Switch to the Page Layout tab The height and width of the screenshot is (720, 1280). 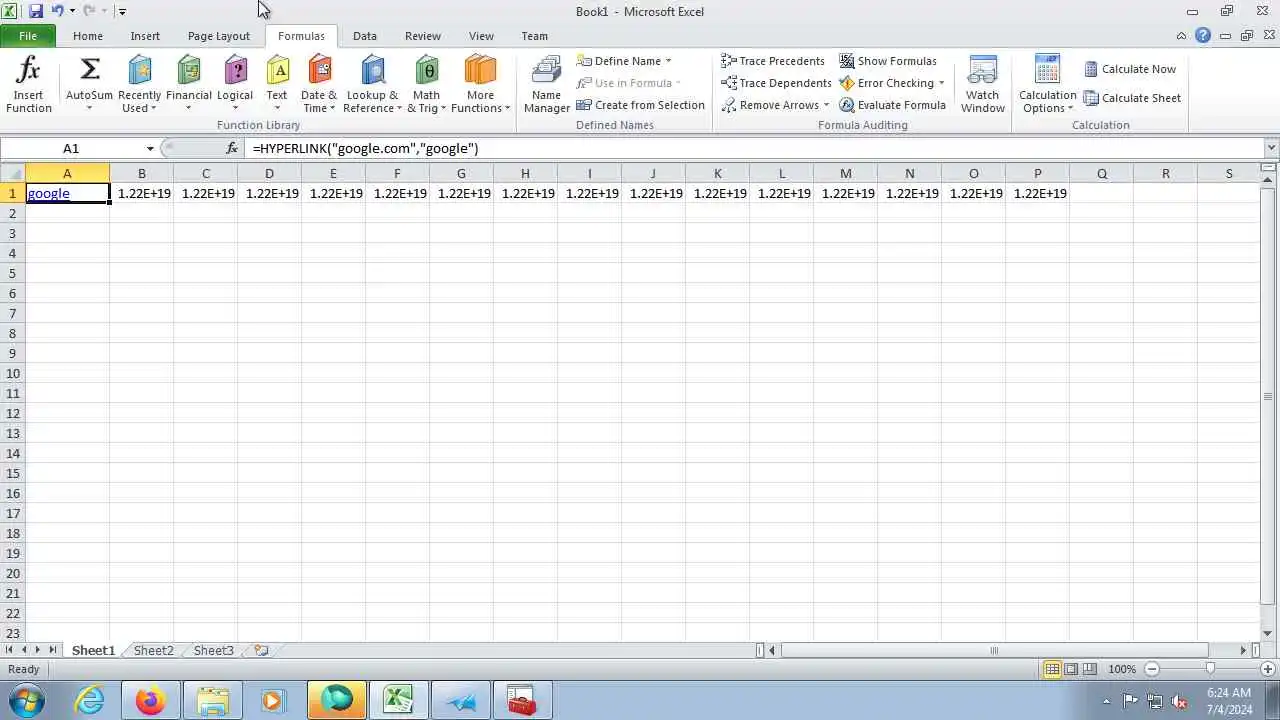[x=219, y=36]
